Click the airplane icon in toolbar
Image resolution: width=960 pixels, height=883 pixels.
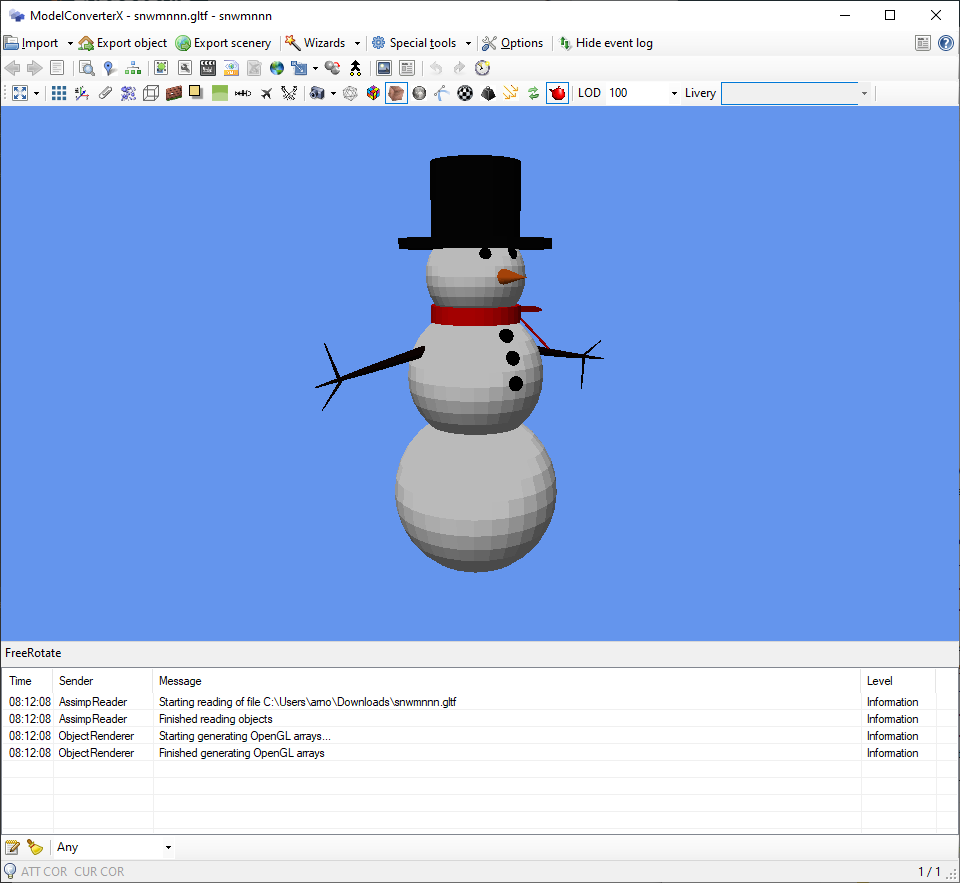click(x=266, y=93)
